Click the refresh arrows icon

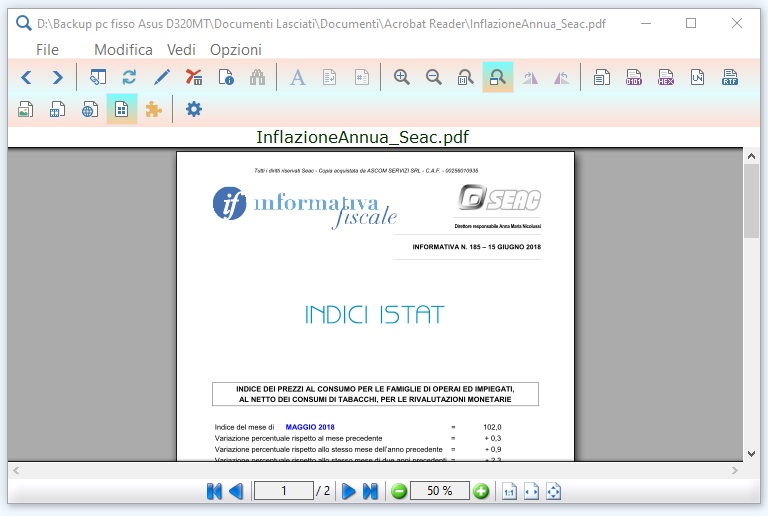[x=129, y=77]
